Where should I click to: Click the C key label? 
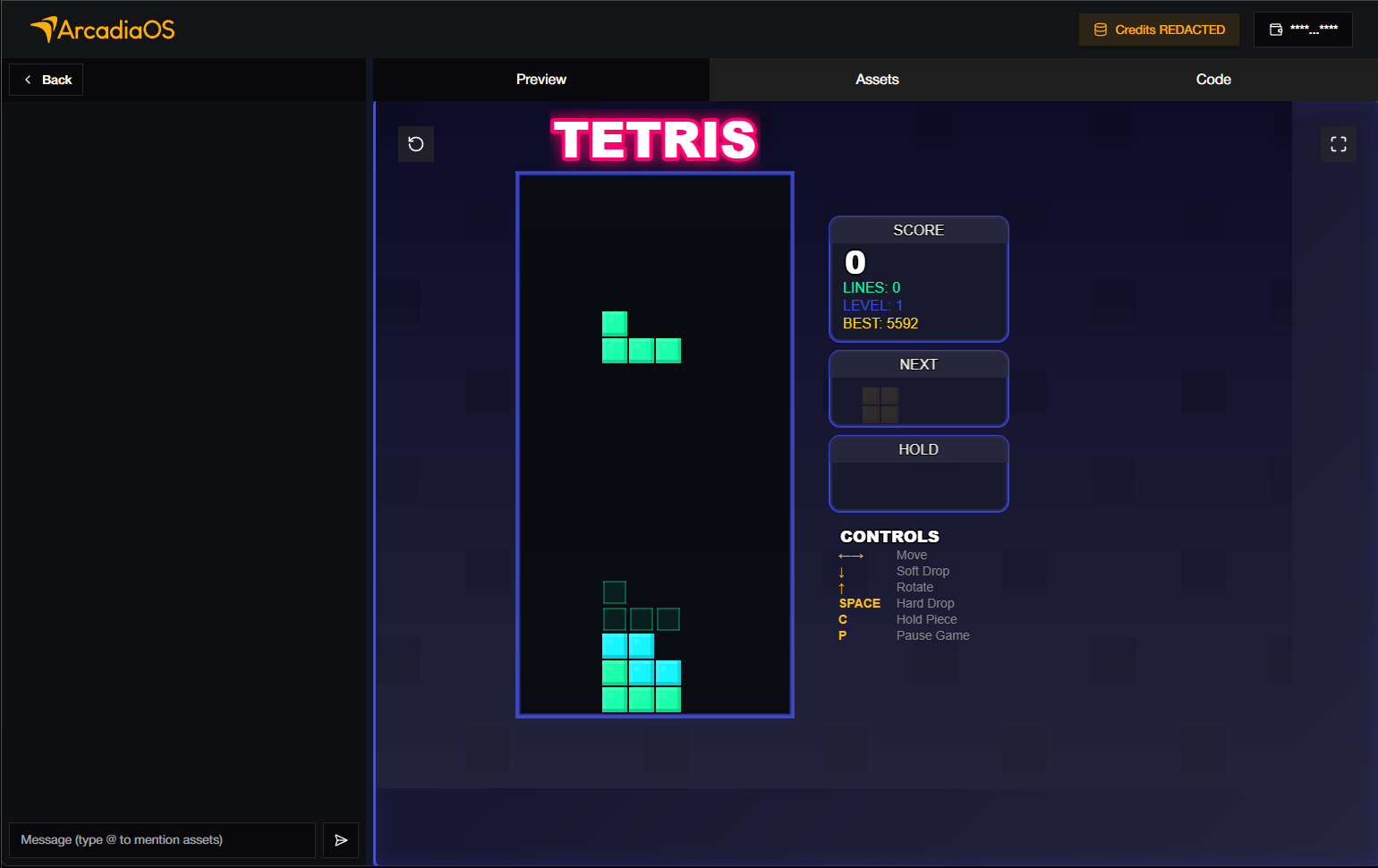coord(843,619)
